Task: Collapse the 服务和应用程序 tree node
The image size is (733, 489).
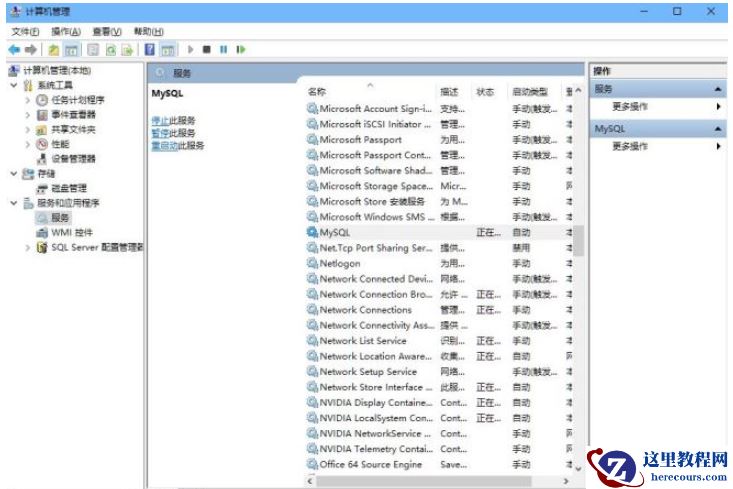Action: point(14,203)
